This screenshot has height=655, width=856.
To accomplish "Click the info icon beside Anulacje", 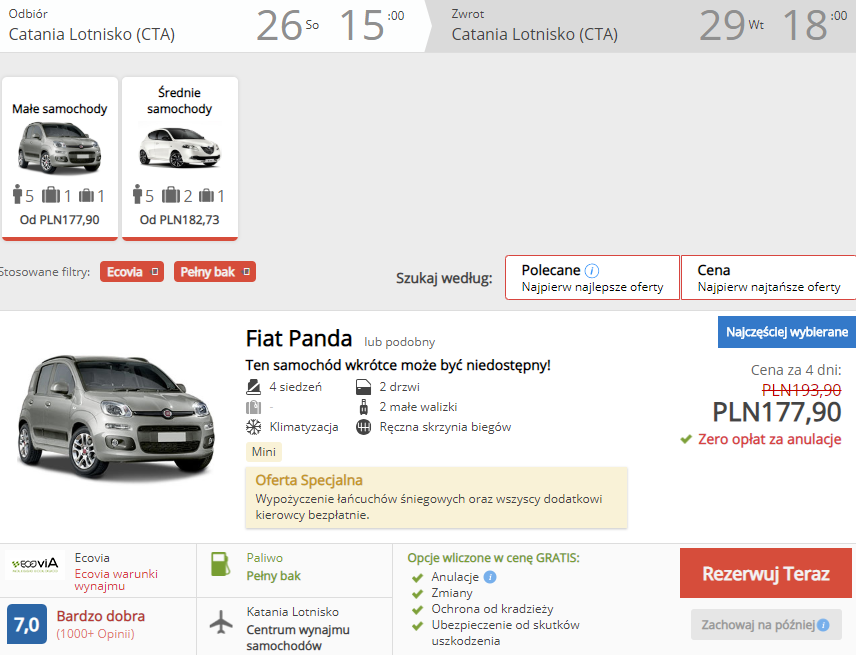I will coord(490,577).
